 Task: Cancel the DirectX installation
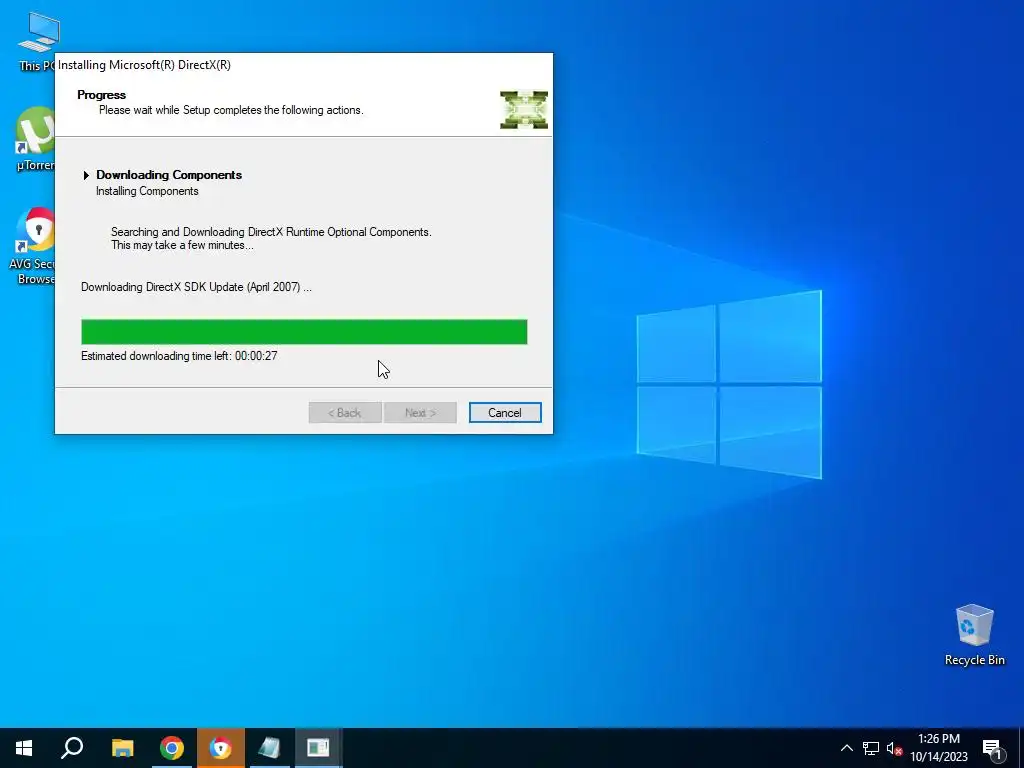pyautogui.click(x=505, y=413)
